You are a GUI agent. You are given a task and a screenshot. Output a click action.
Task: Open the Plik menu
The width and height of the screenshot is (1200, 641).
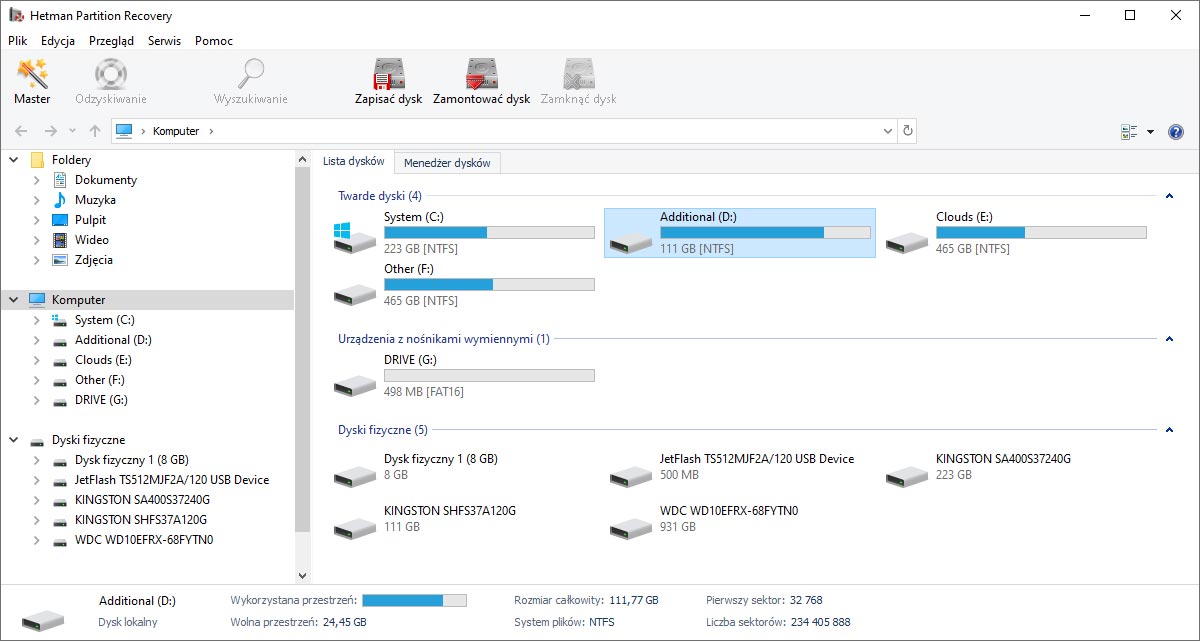pos(17,41)
